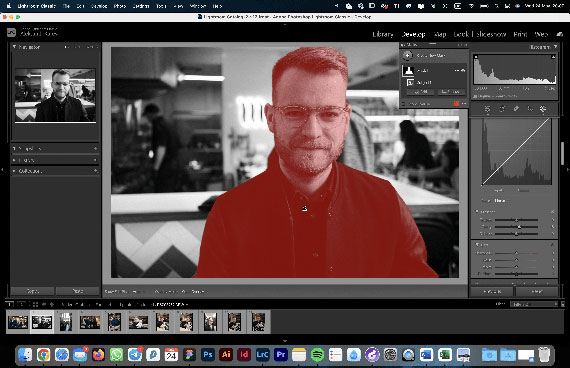Select the Red Eye Correction tool
570x368 pixels.
pyautogui.click(x=530, y=109)
